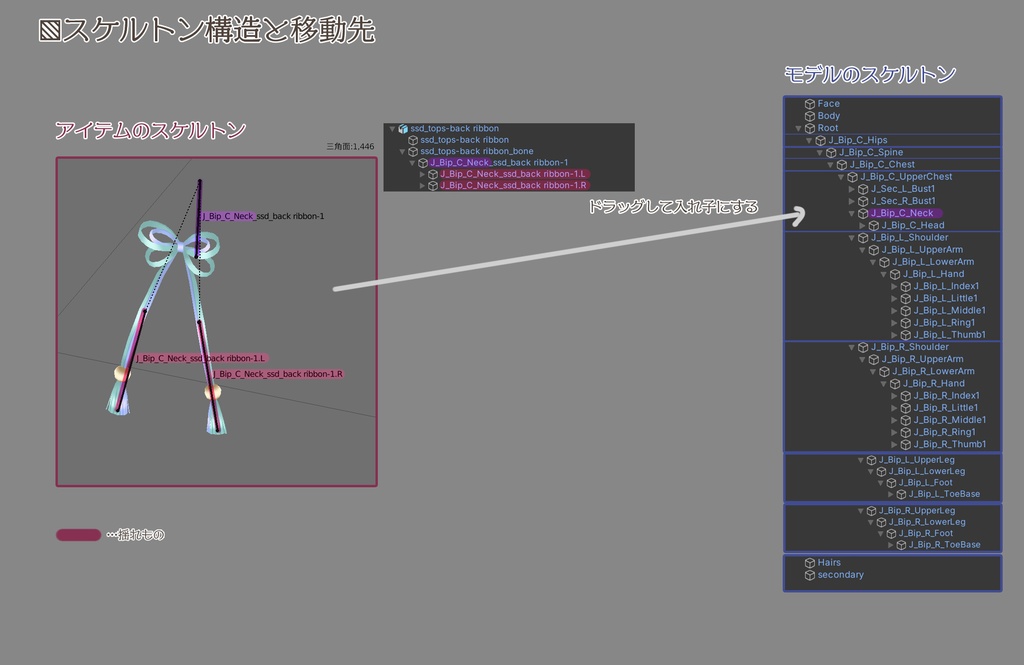This screenshot has width=1024, height=665.
Task: Click the cube icon of ribbon-1.L bone
Action: (432, 174)
